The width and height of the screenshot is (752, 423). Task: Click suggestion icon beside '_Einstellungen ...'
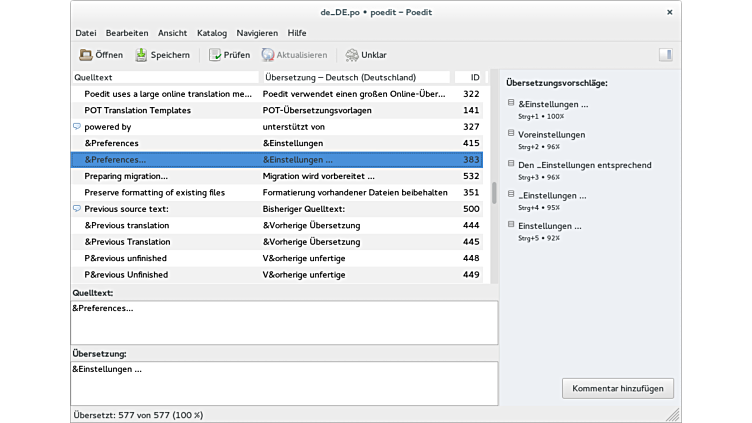tap(511, 194)
